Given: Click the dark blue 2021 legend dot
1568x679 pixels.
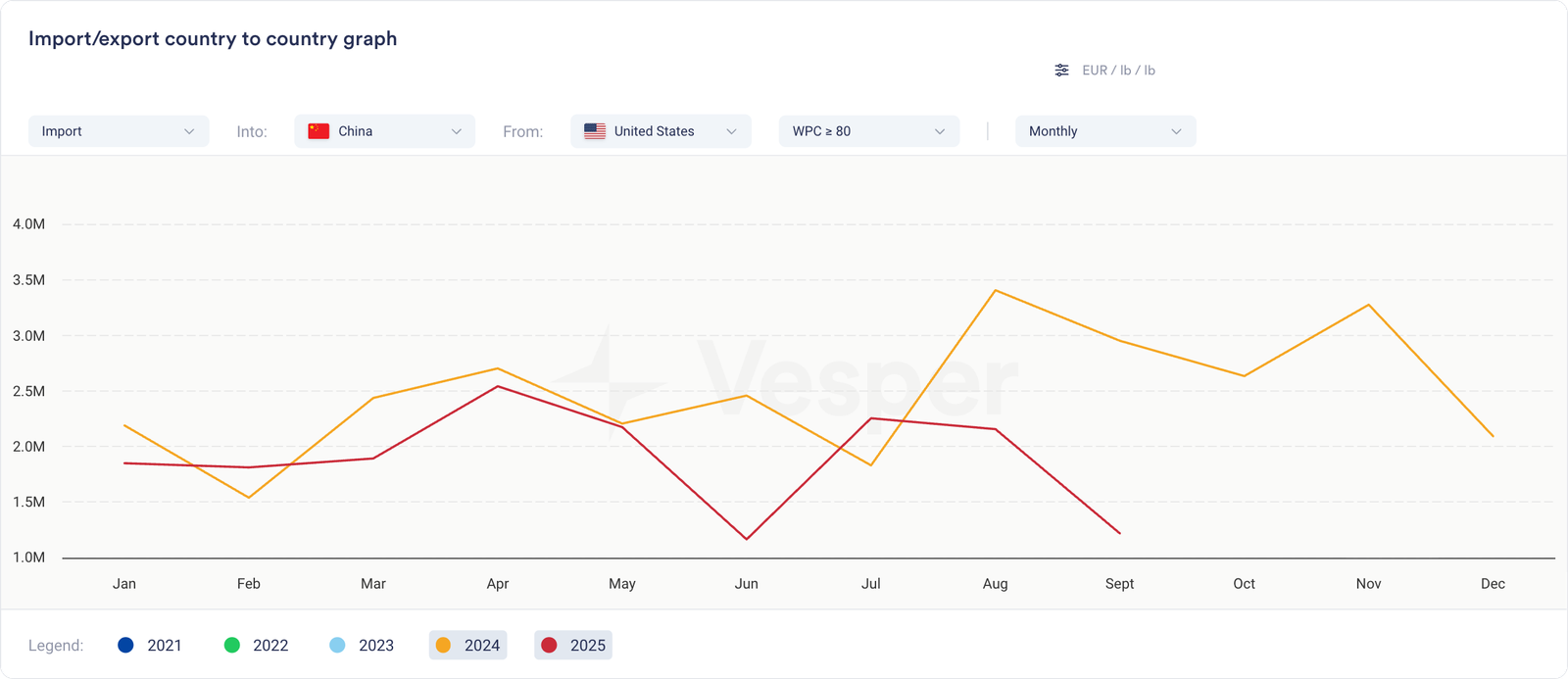Looking at the screenshot, I should 125,645.
